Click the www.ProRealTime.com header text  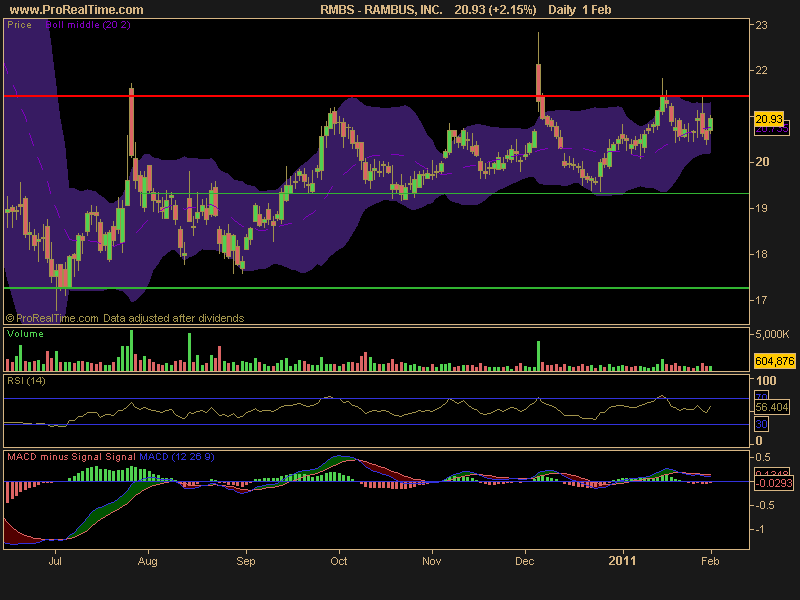(77, 10)
